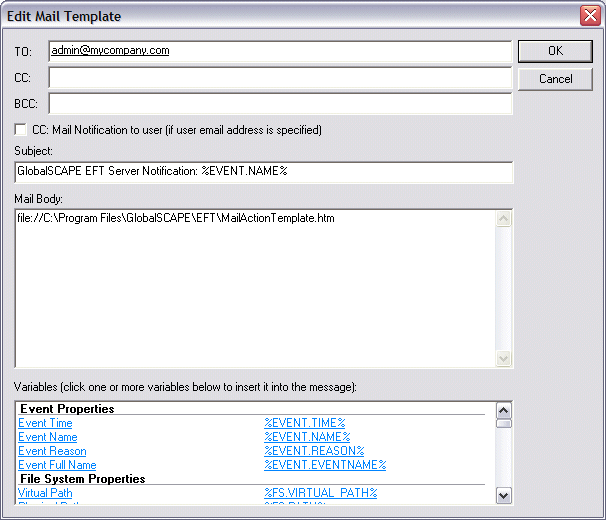Insert the Event Name variable link

(48, 437)
